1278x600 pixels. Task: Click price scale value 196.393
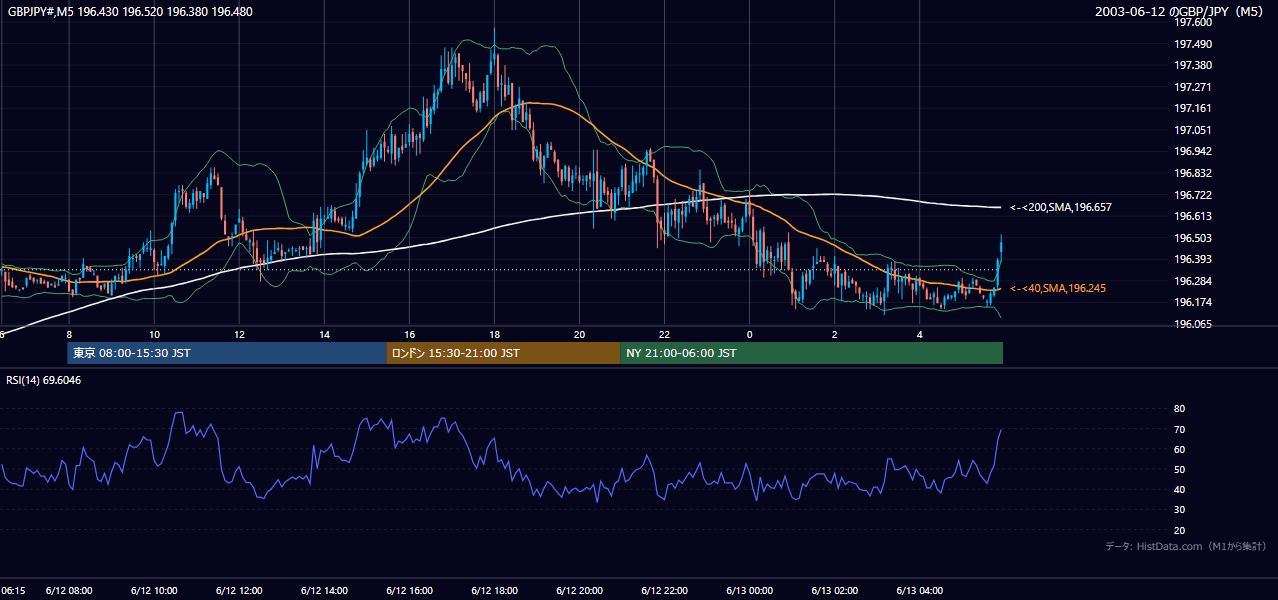pos(1193,259)
